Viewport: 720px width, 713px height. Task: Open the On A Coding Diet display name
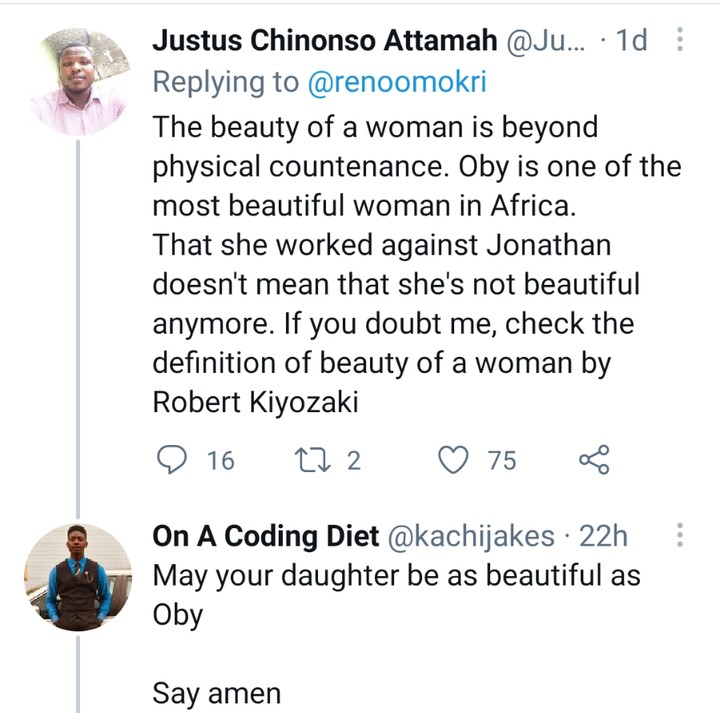click(265, 536)
